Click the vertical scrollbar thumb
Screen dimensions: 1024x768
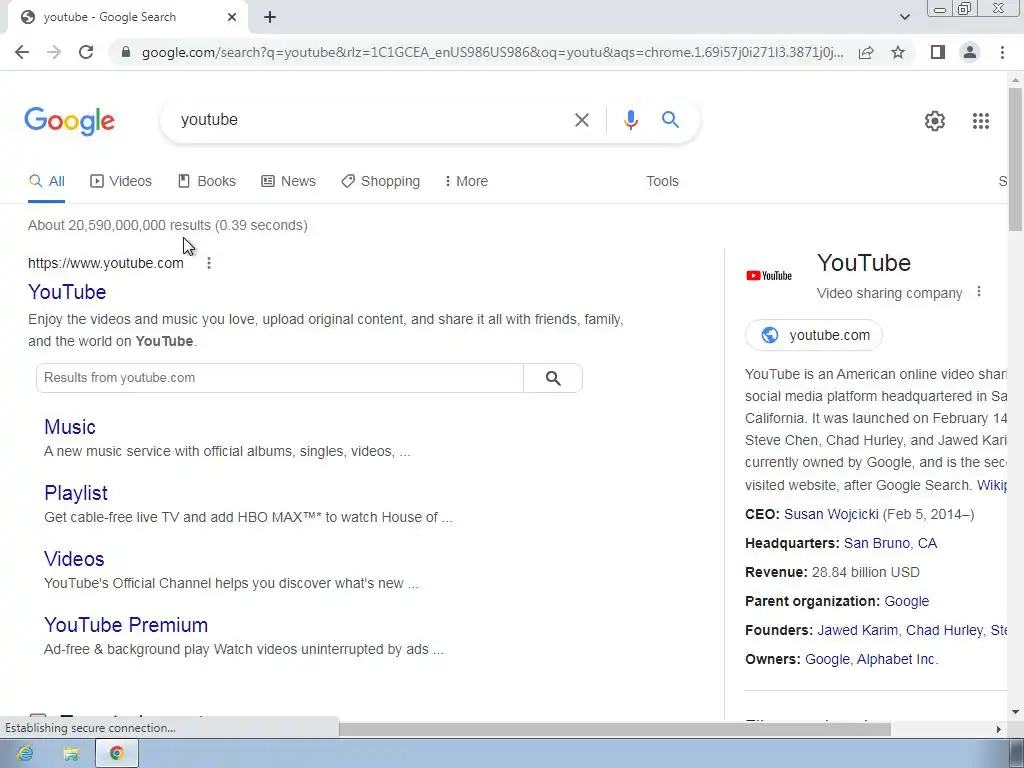[x=1015, y=159]
